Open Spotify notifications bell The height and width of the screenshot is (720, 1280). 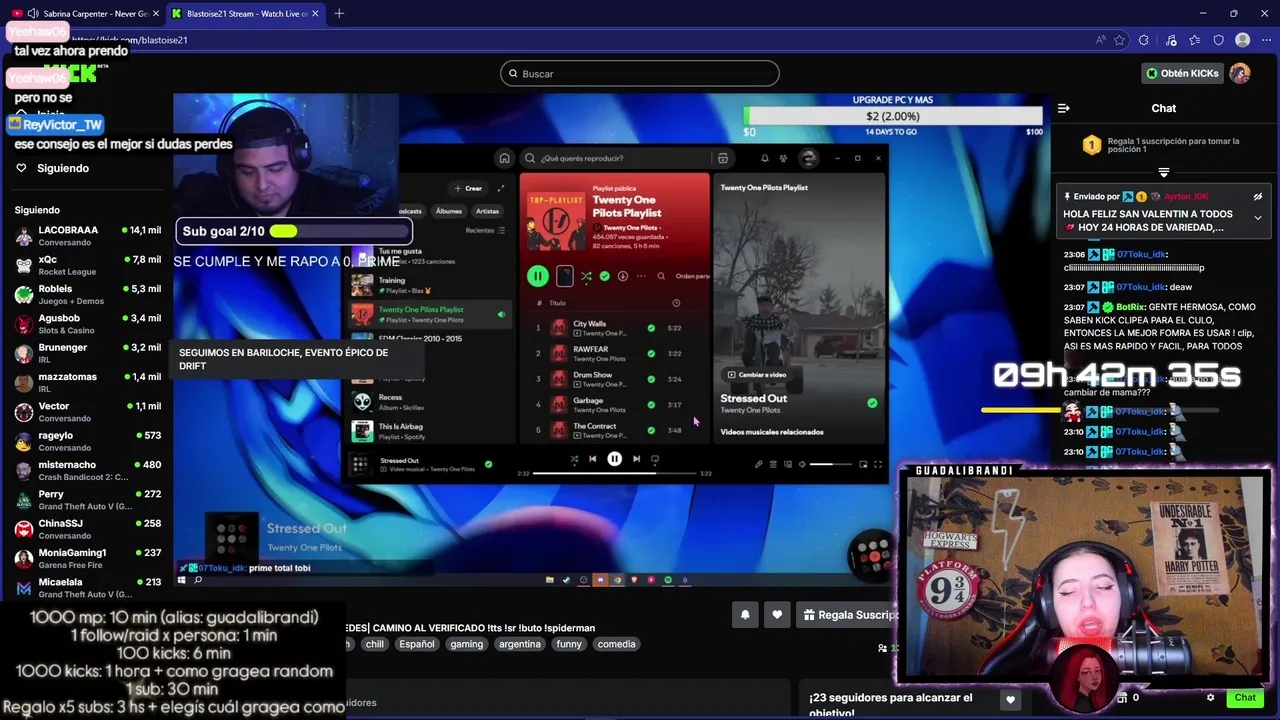[765, 158]
